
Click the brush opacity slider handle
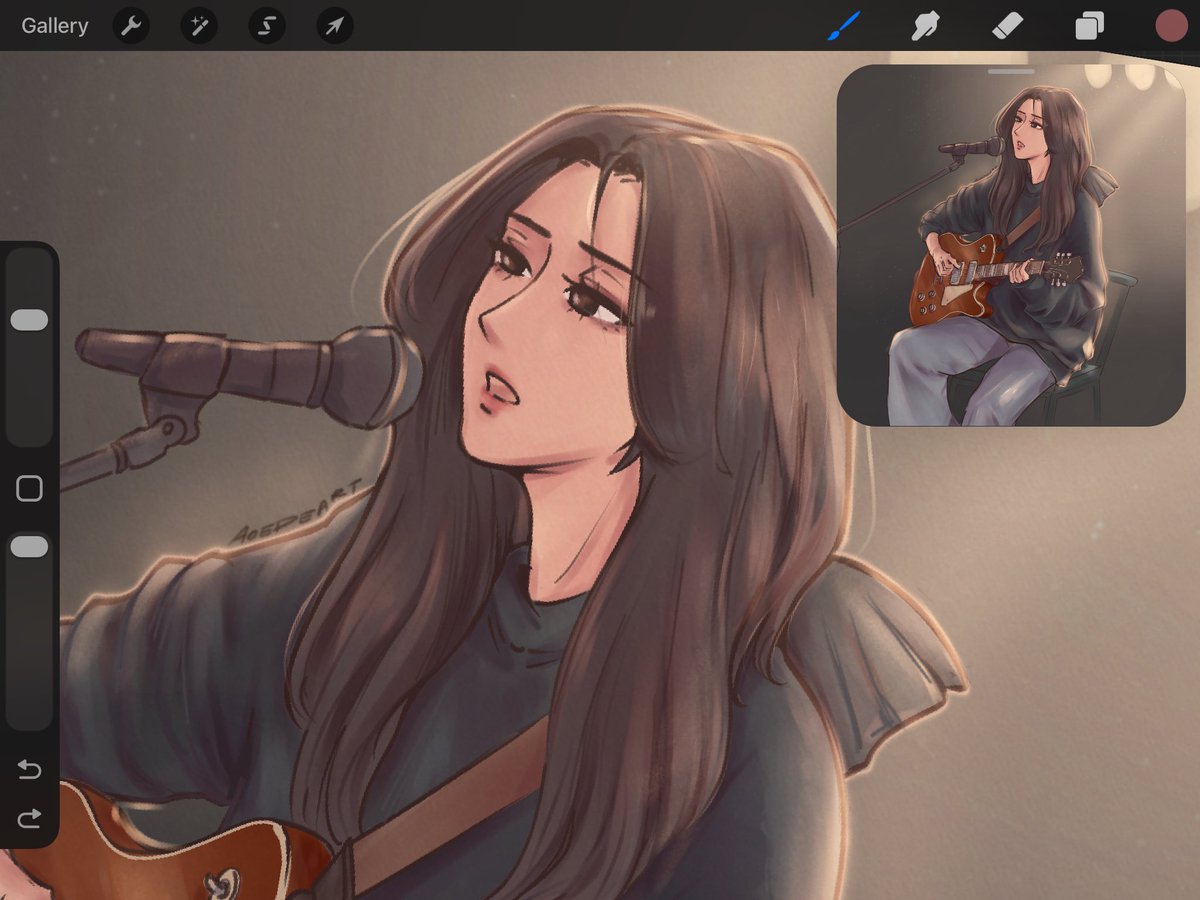click(29, 547)
